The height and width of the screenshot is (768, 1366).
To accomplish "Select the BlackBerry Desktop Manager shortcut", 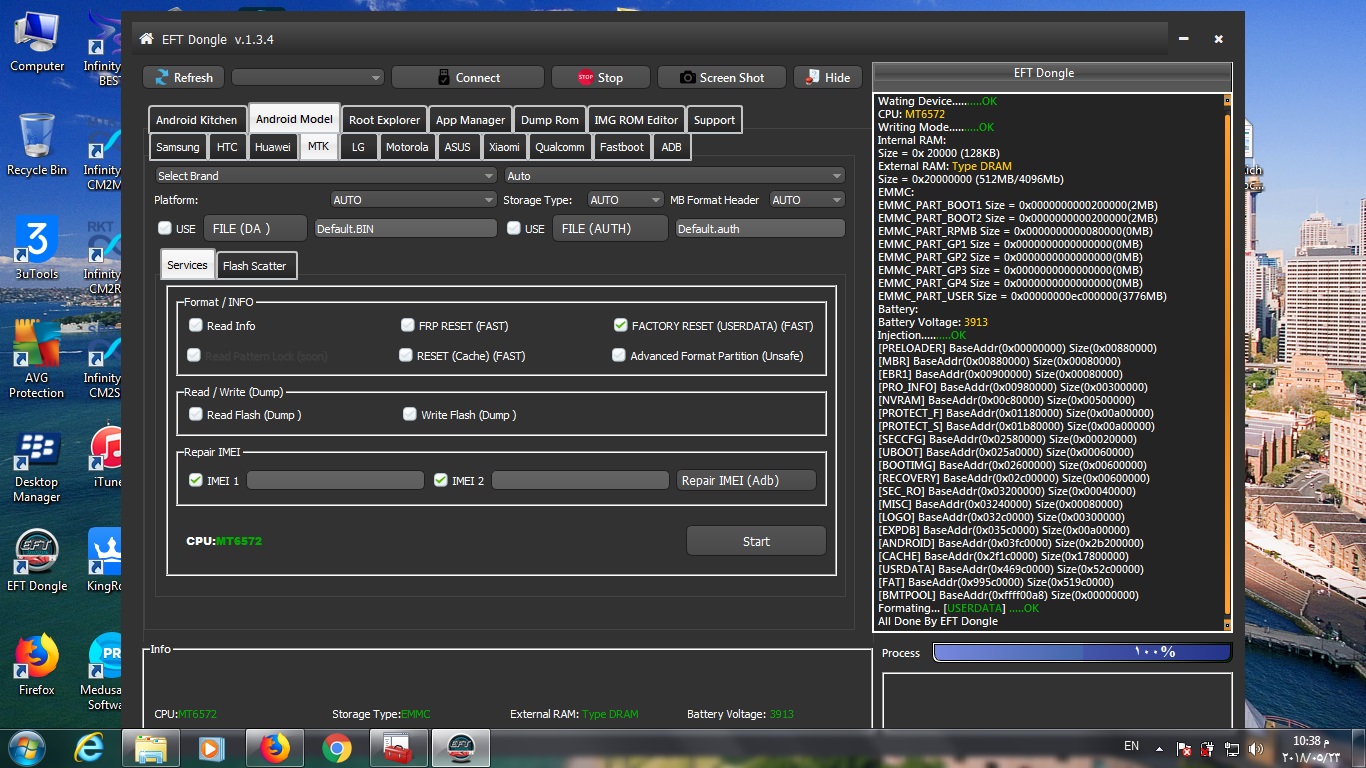I will (x=37, y=465).
